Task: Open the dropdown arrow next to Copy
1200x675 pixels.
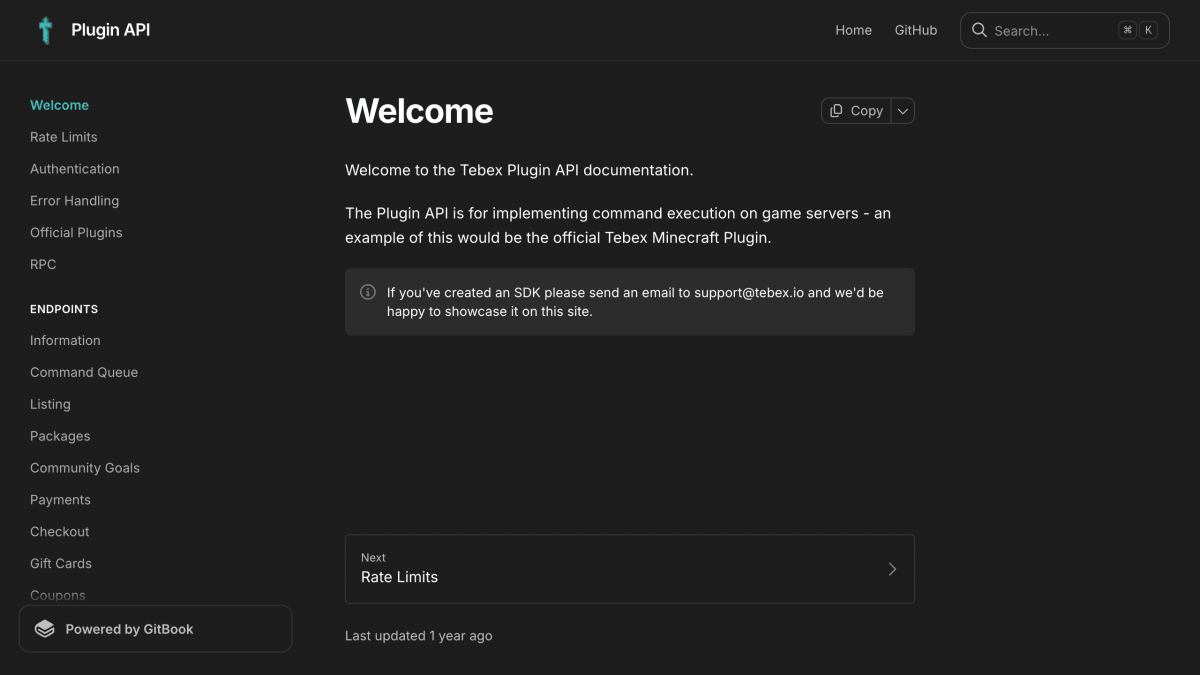Action: point(902,111)
